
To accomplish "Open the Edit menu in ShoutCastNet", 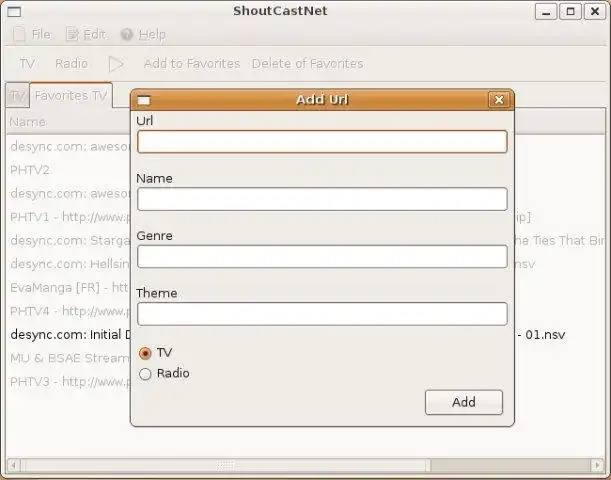I will click(86, 34).
